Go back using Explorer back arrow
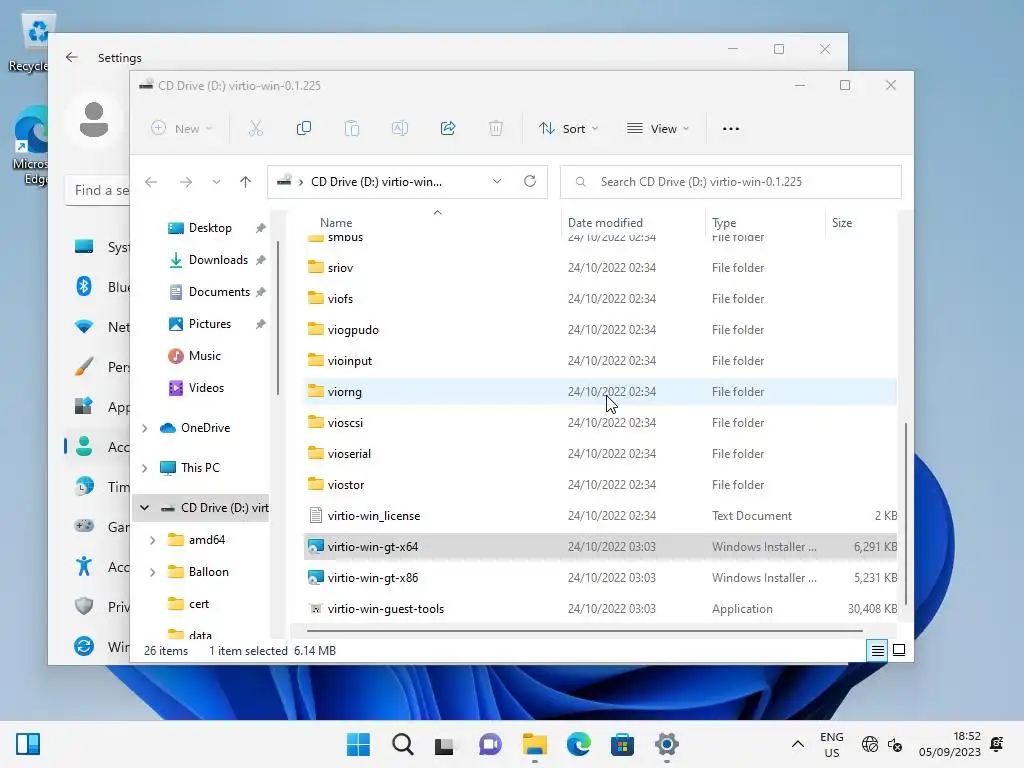This screenshot has width=1024, height=768. [151, 182]
